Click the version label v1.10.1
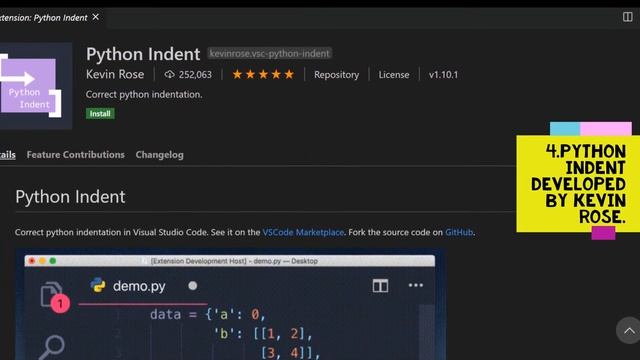 (x=443, y=75)
